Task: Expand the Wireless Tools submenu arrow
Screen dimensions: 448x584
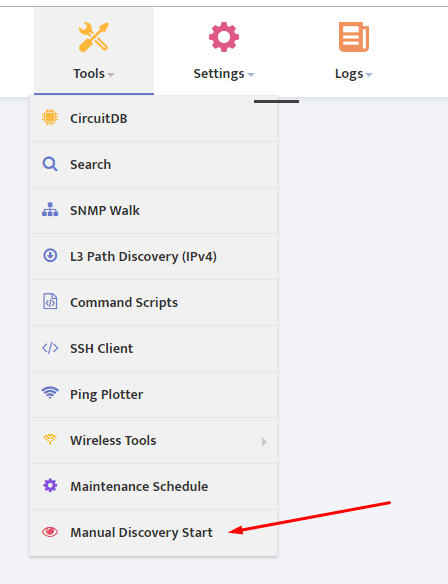Action: tap(264, 441)
